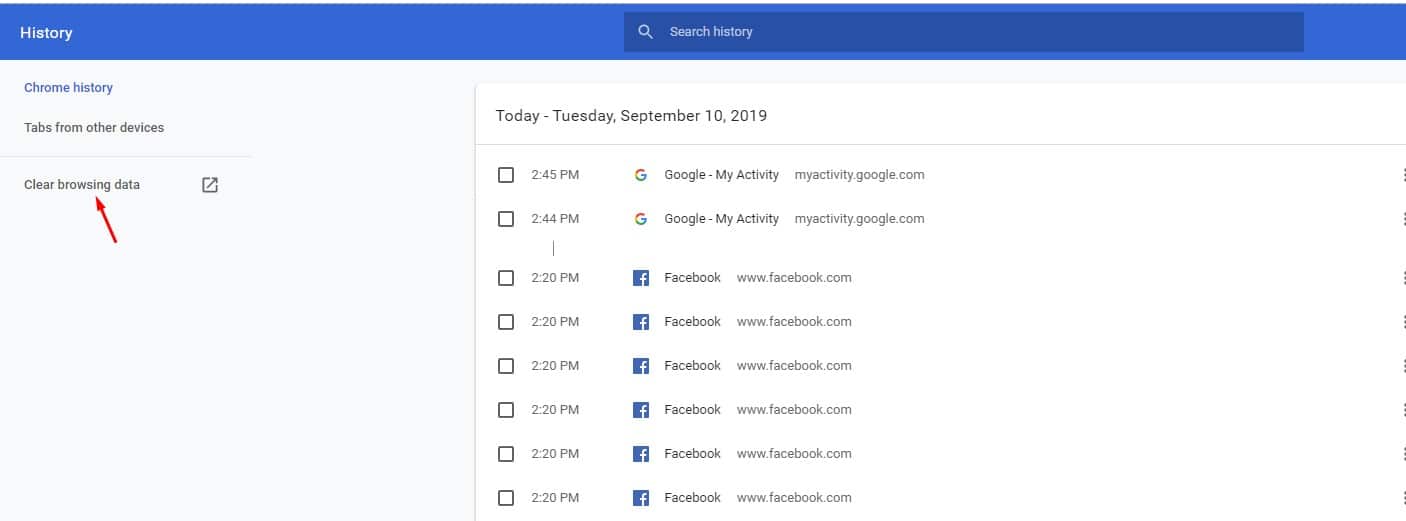Click the Facebook favicon on the first Facebook entry

tap(641, 278)
